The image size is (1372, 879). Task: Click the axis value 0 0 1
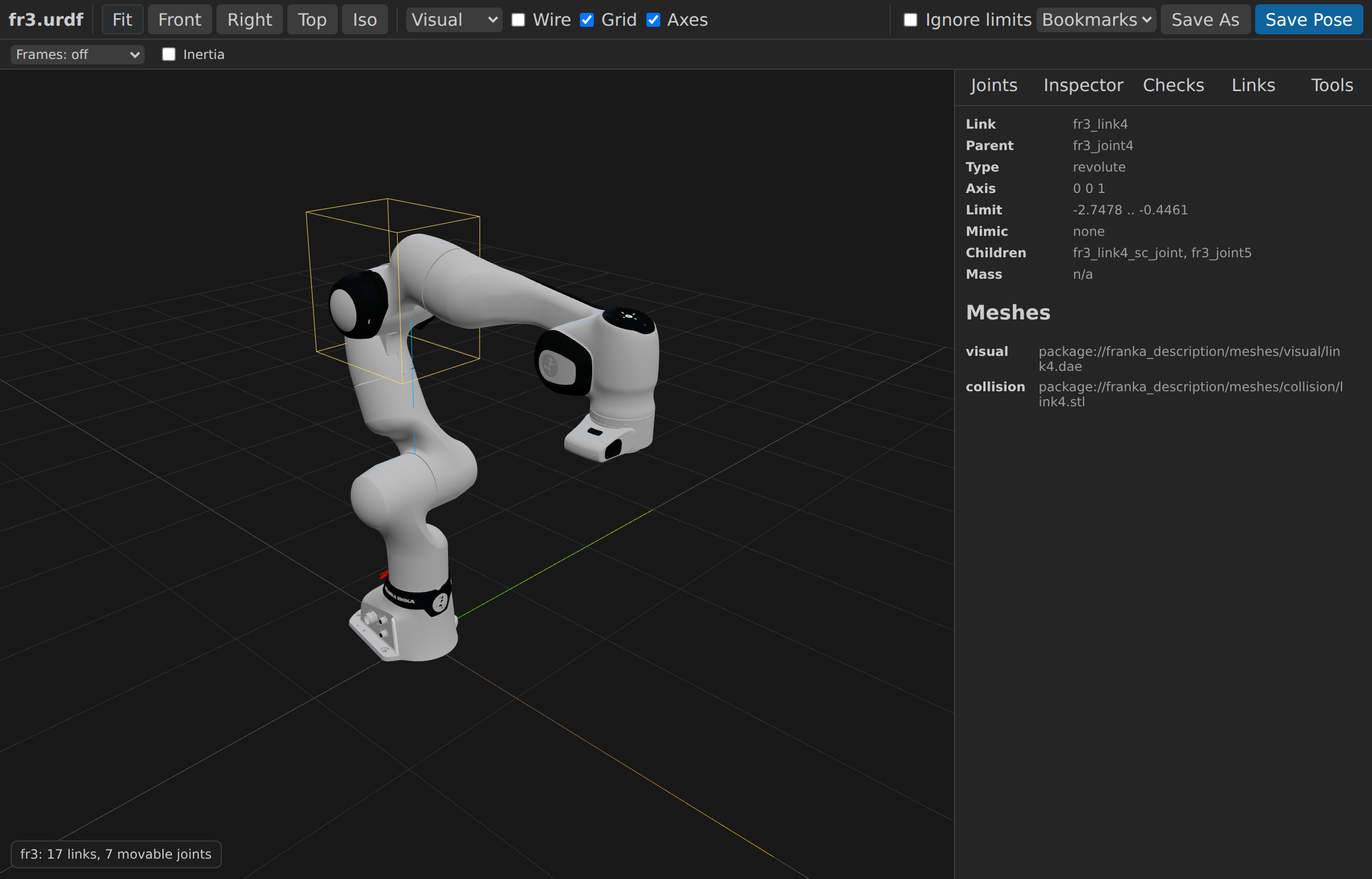[1088, 188]
